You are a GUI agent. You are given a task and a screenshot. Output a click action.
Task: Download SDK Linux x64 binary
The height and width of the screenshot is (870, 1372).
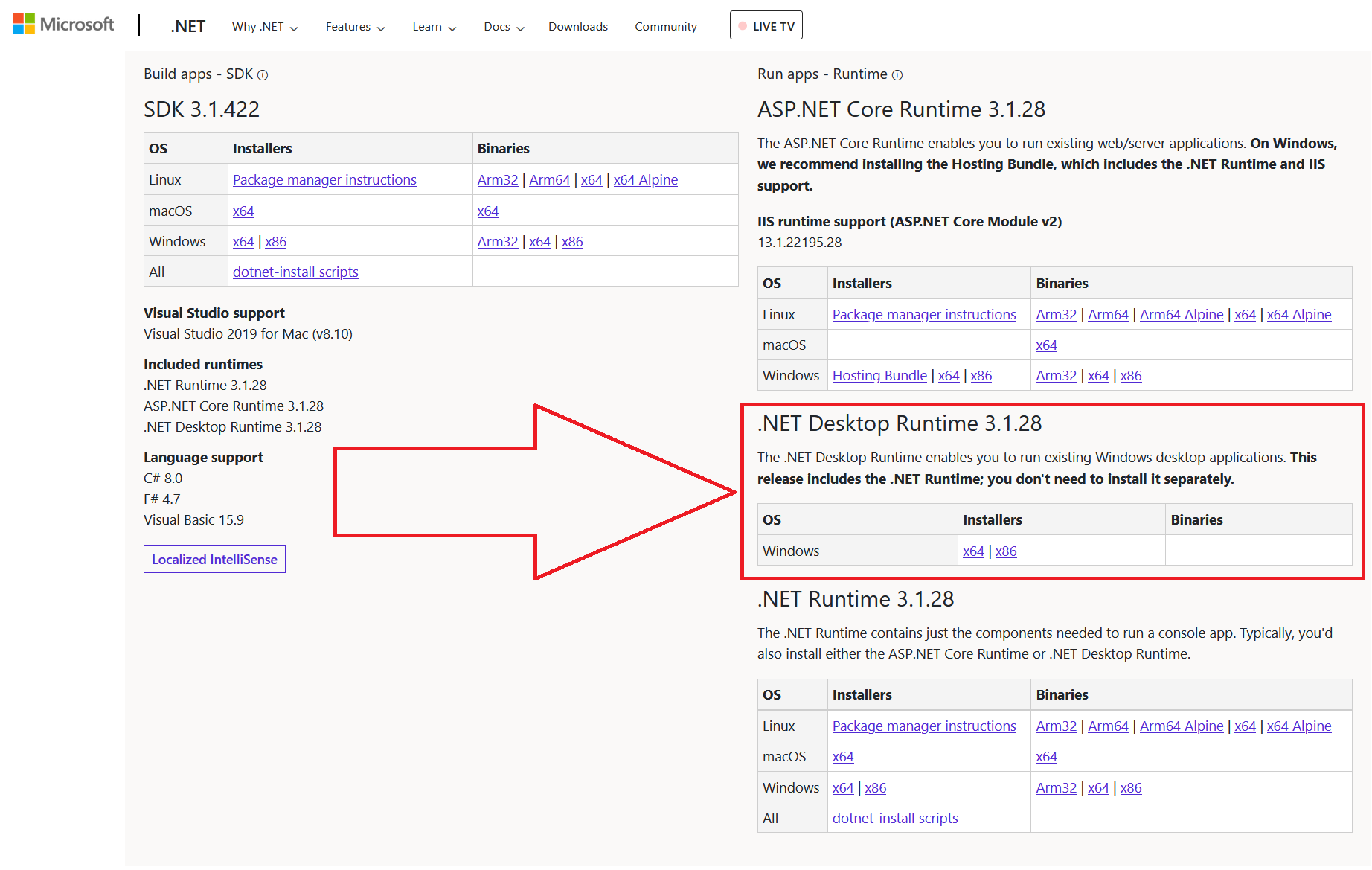point(592,180)
